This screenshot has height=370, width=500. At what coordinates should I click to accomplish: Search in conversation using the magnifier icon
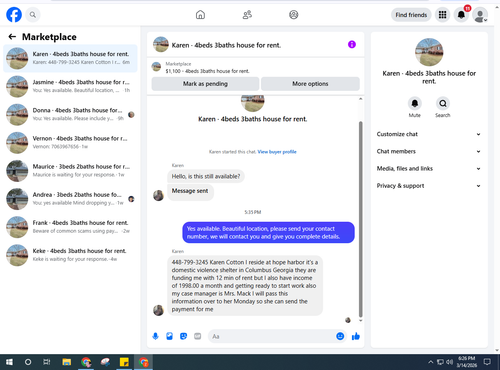[x=443, y=103]
